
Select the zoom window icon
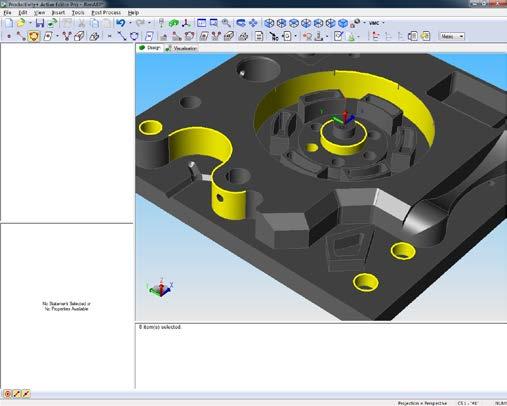pos(214,23)
